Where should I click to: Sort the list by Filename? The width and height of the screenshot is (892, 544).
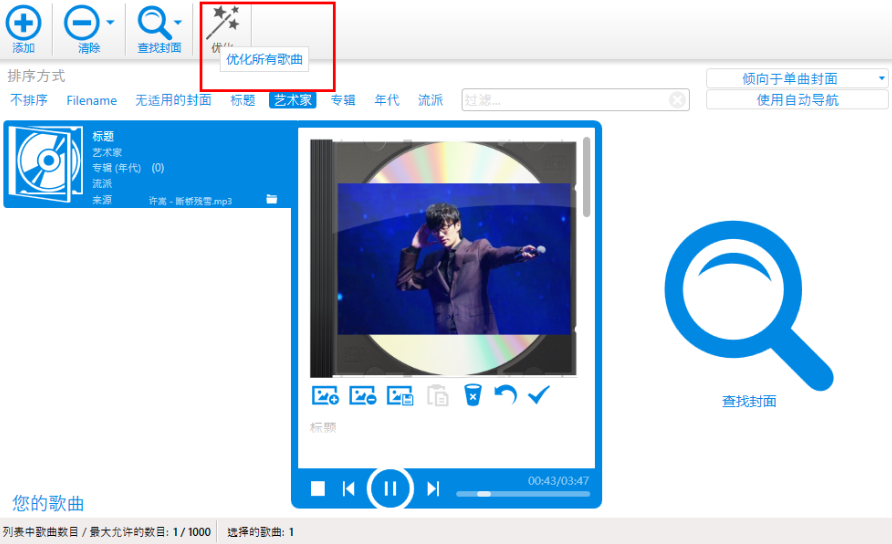92,101
